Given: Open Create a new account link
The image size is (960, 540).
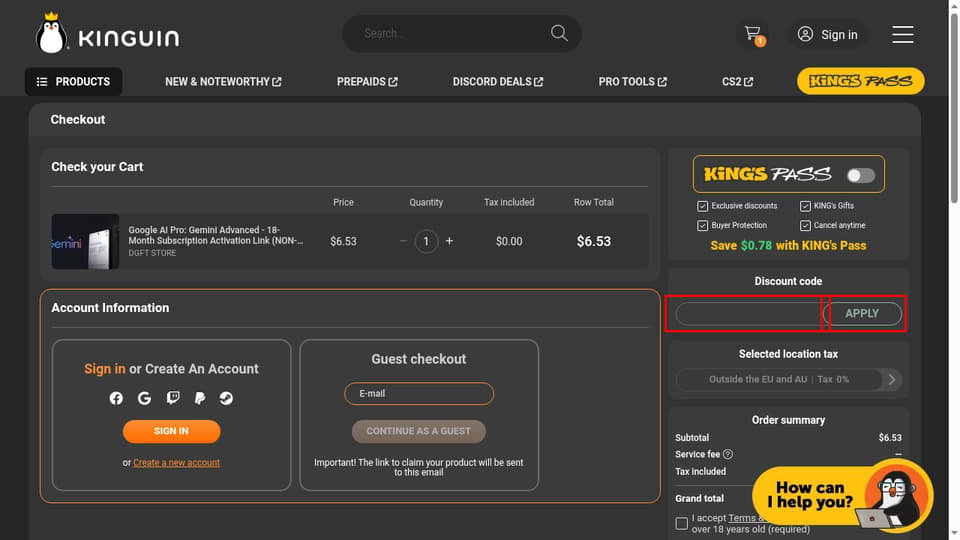Looking at the screenshot, I should click(x=176, y=463).
